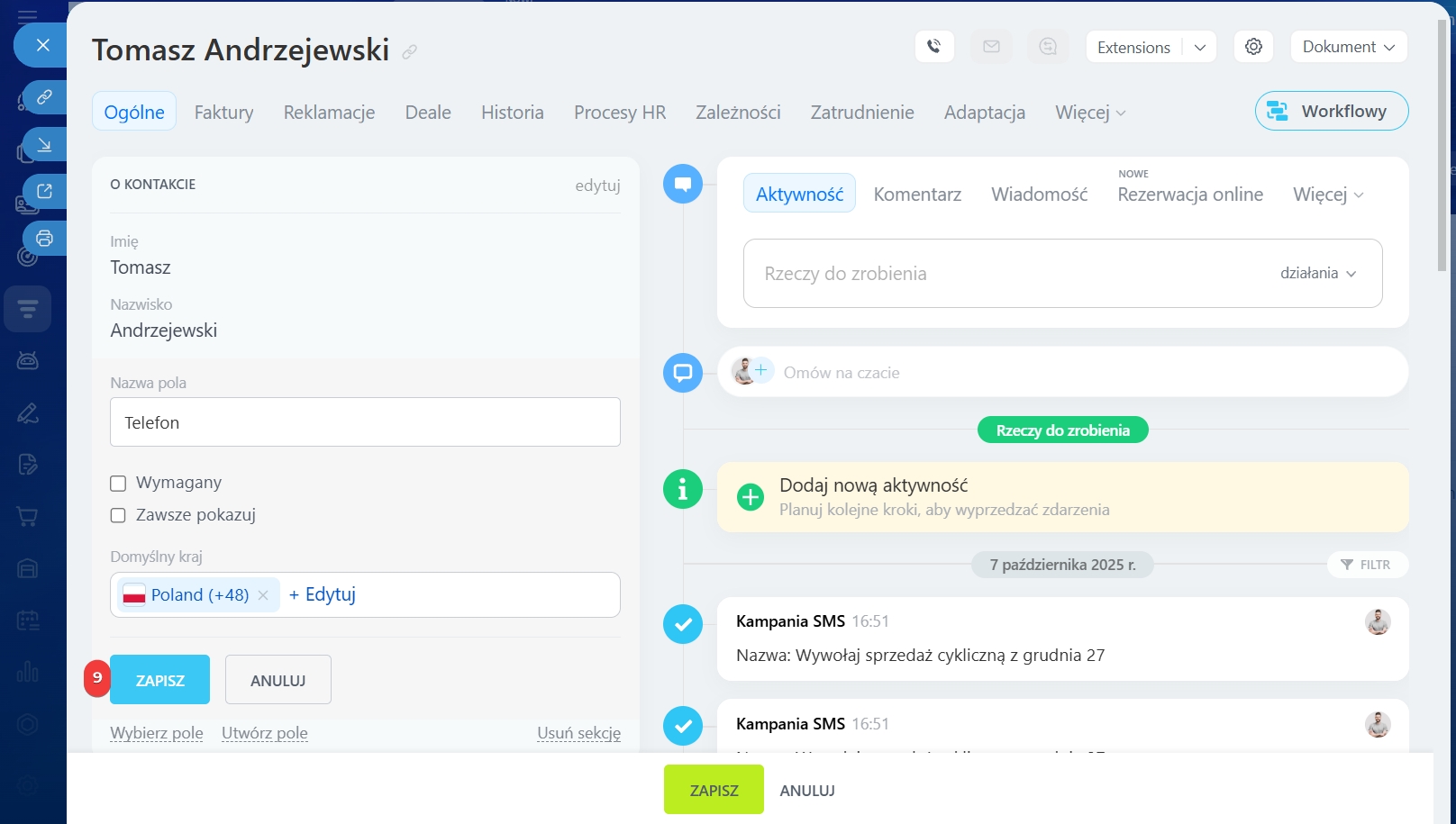Remove Poland (+48) country tag
This screenshot has width=1456, height=824.
[263, 595]
